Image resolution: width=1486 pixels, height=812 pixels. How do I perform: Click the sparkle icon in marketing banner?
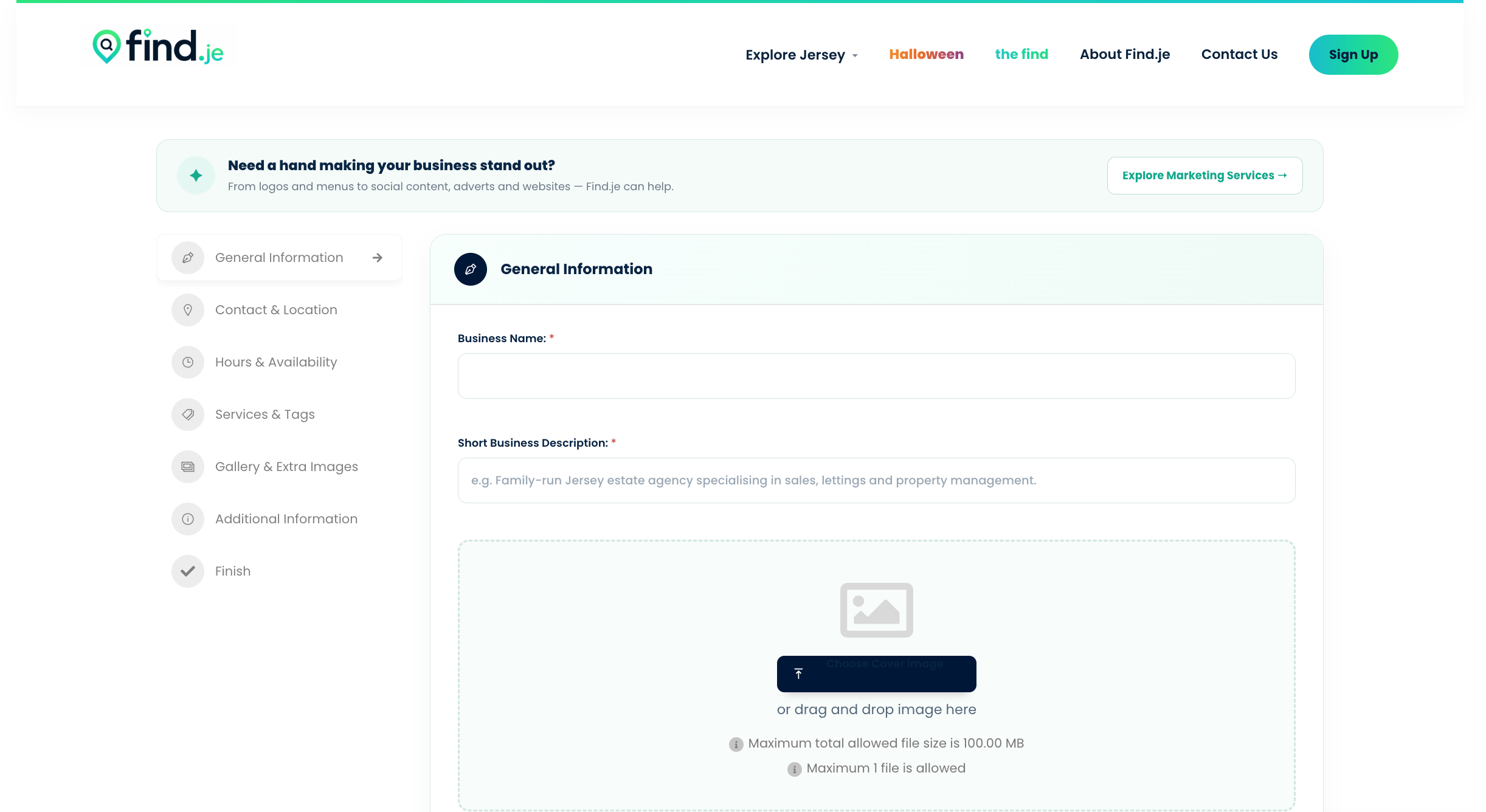pos(196,176)
